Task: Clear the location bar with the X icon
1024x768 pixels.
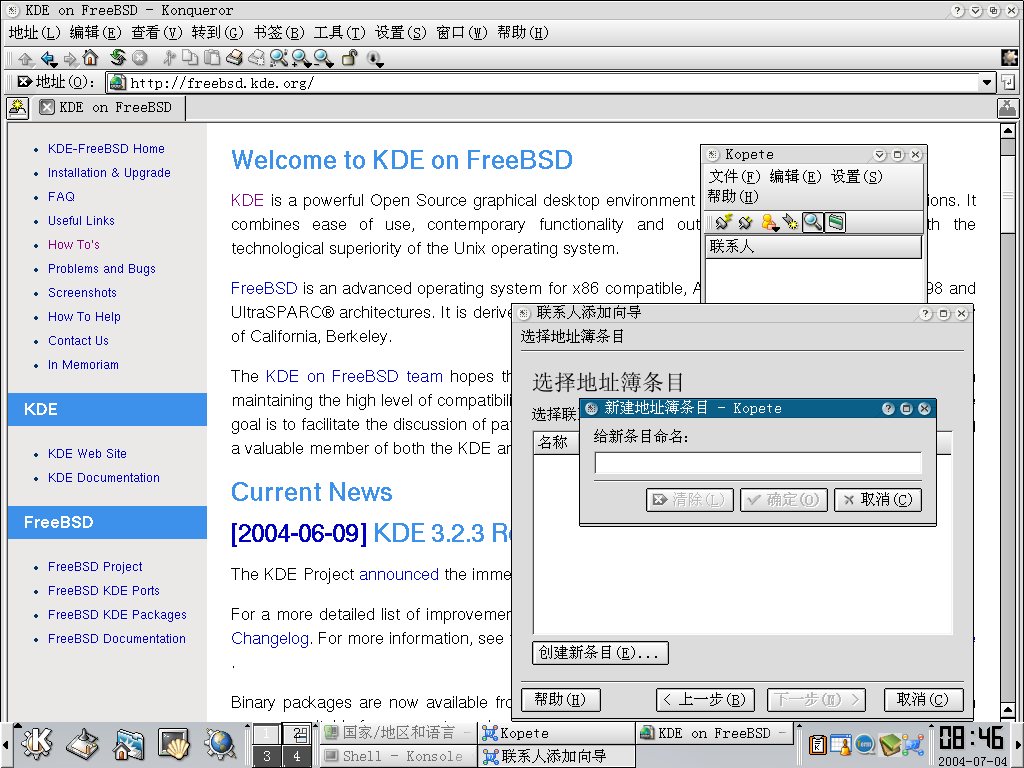Action: point(24,82)
